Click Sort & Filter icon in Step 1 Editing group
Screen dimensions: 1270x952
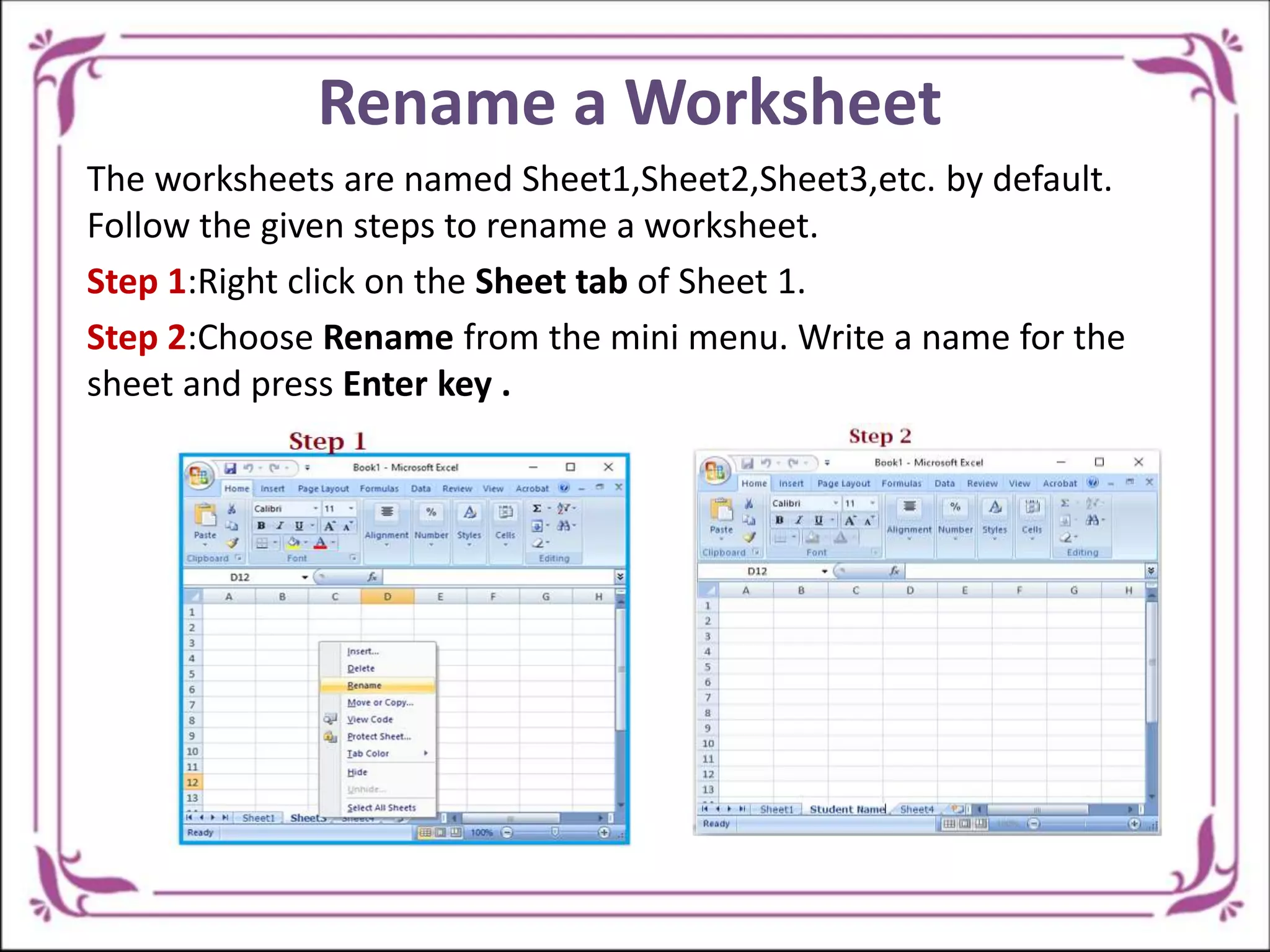563,508
